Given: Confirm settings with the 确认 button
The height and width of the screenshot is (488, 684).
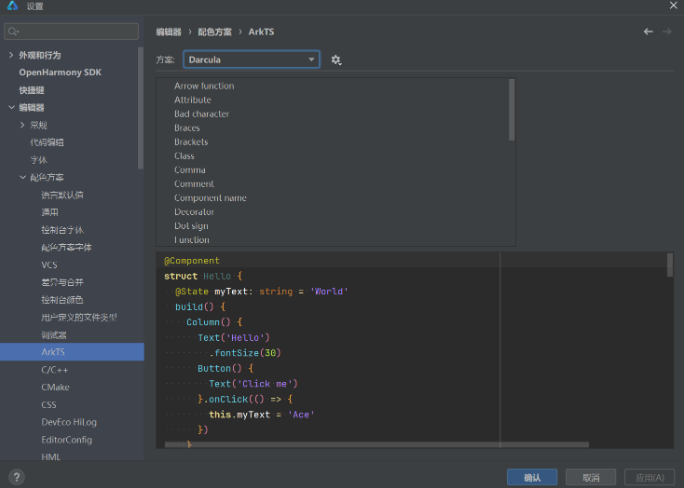Looking at the screenshot, I should [x=532, y=478].
